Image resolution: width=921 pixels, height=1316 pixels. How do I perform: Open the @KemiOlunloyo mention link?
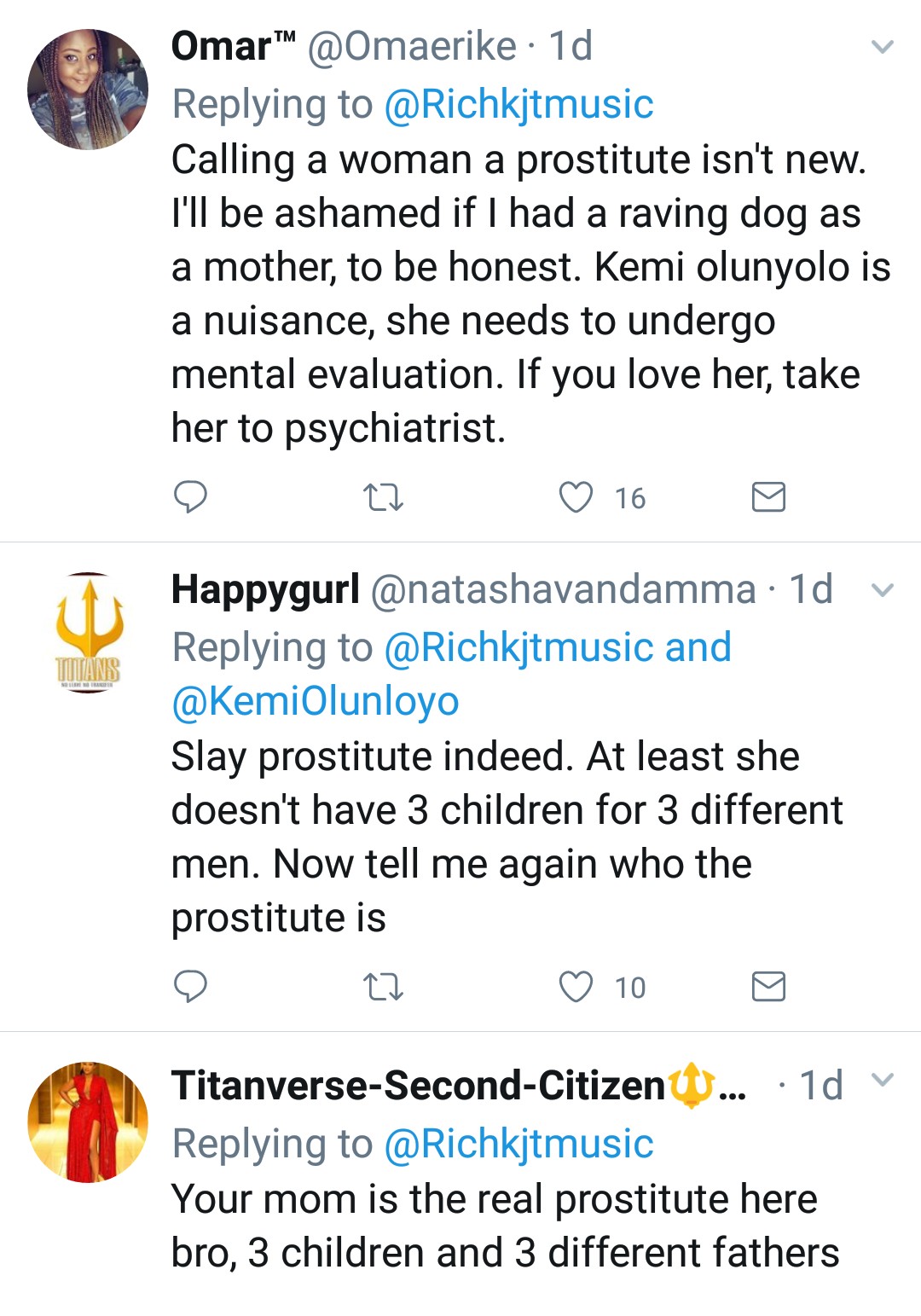(x=316, y=701)
